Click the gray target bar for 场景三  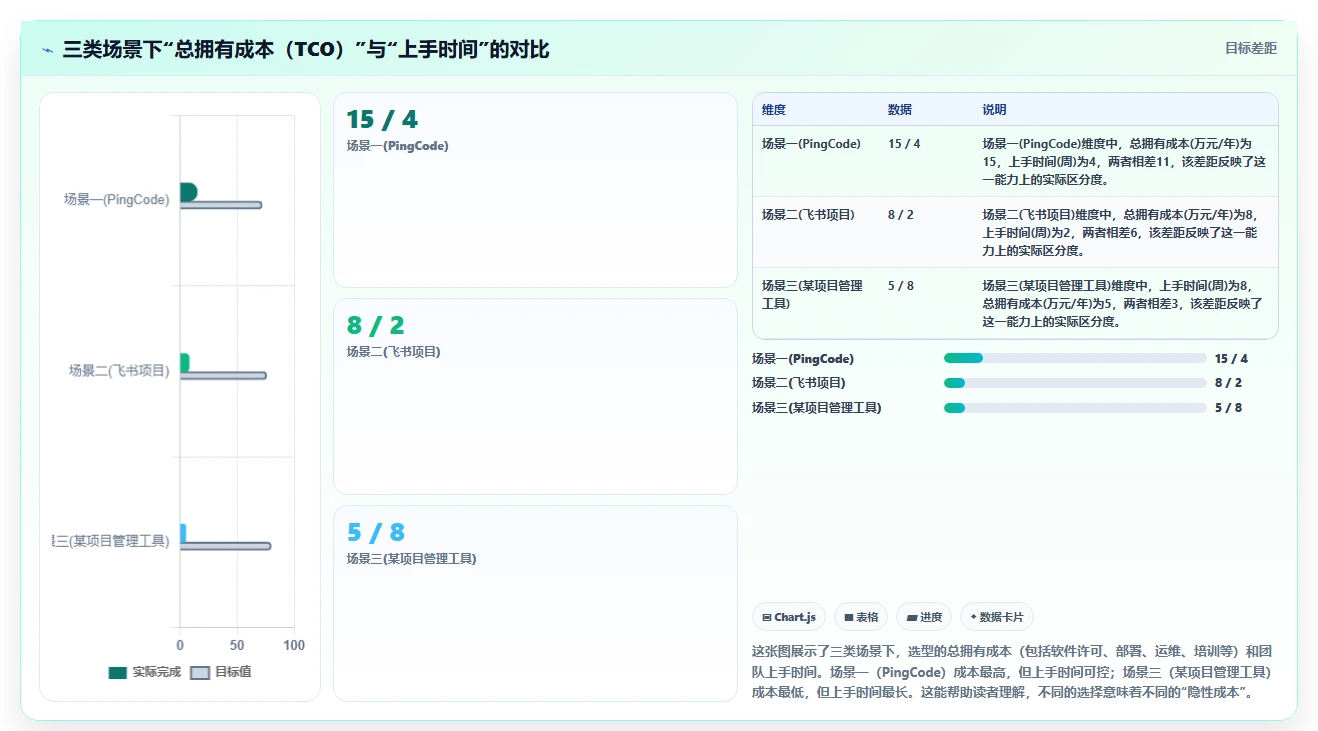pos(225,546)
